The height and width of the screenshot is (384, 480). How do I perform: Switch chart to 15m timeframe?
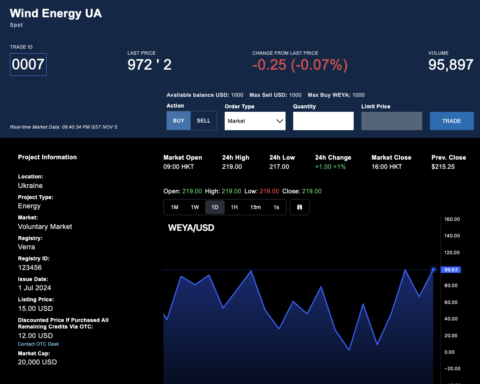256,207
